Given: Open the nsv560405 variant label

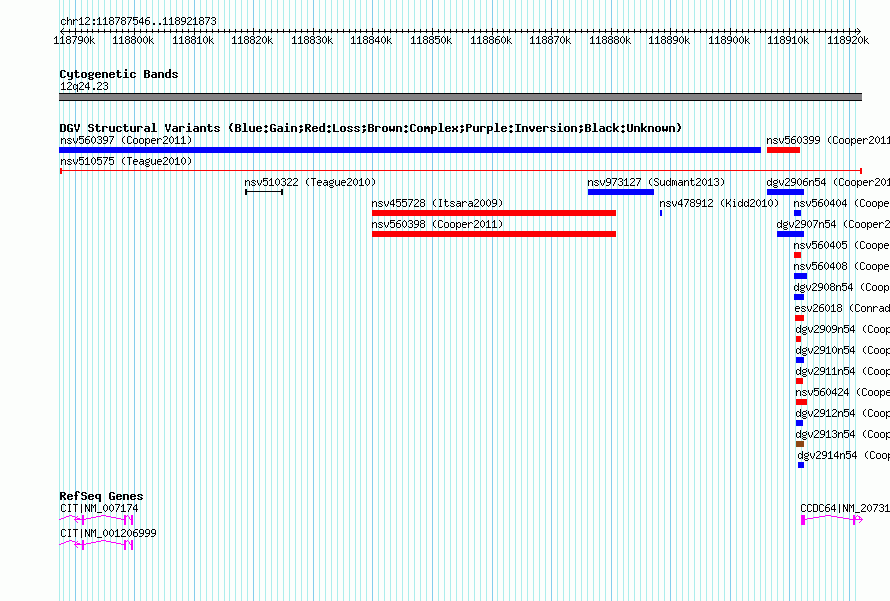Looking at the screenshot, I should tap(841, 245).
